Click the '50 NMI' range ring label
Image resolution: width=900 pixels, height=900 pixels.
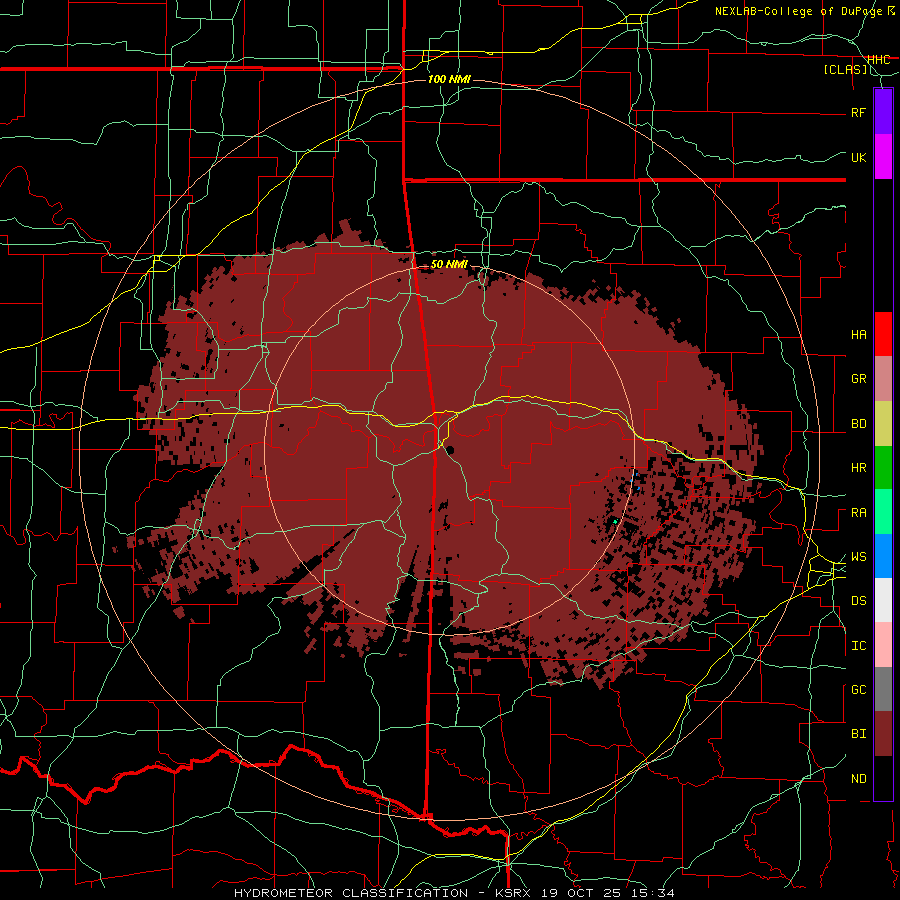tap(449, 265)
